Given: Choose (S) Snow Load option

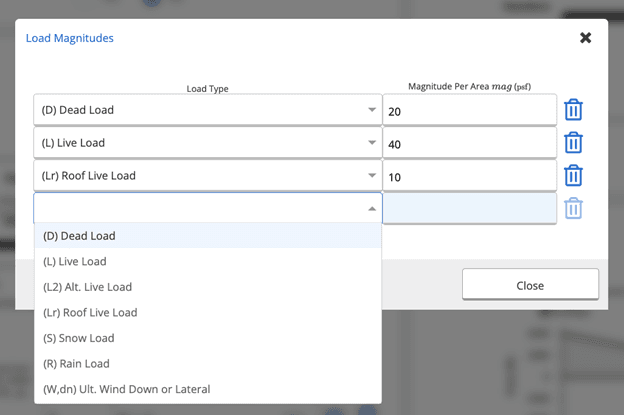Looking at the screenshot, I should click(208, 338).
